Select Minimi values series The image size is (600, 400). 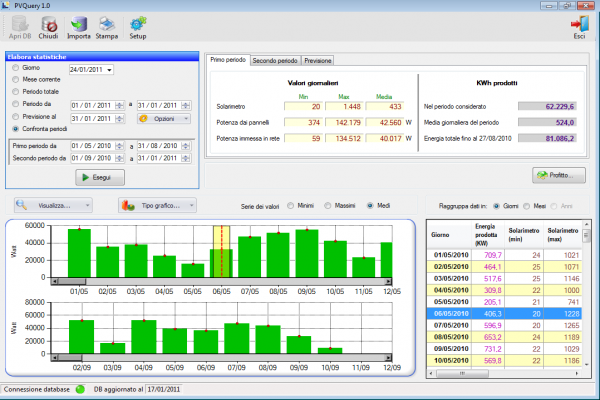[x=290, y=206]
